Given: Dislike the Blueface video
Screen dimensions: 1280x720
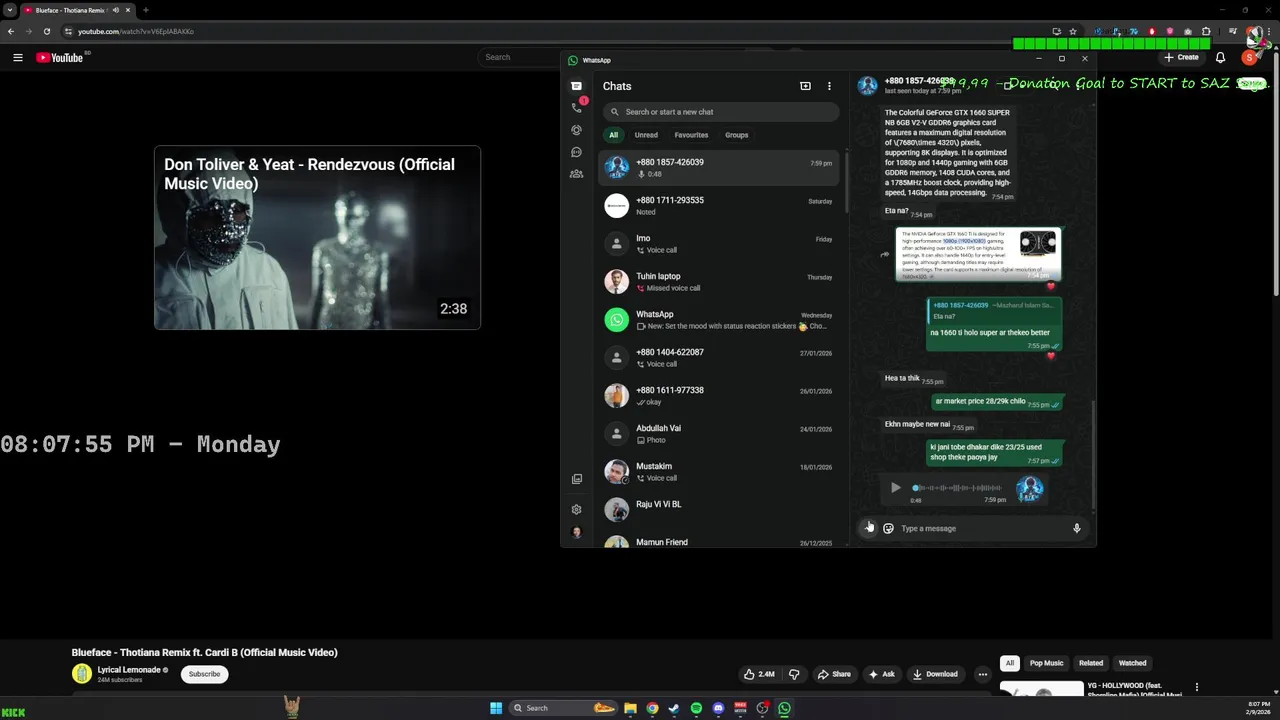Looking at the screenshot, I should [x=794, y=674].
